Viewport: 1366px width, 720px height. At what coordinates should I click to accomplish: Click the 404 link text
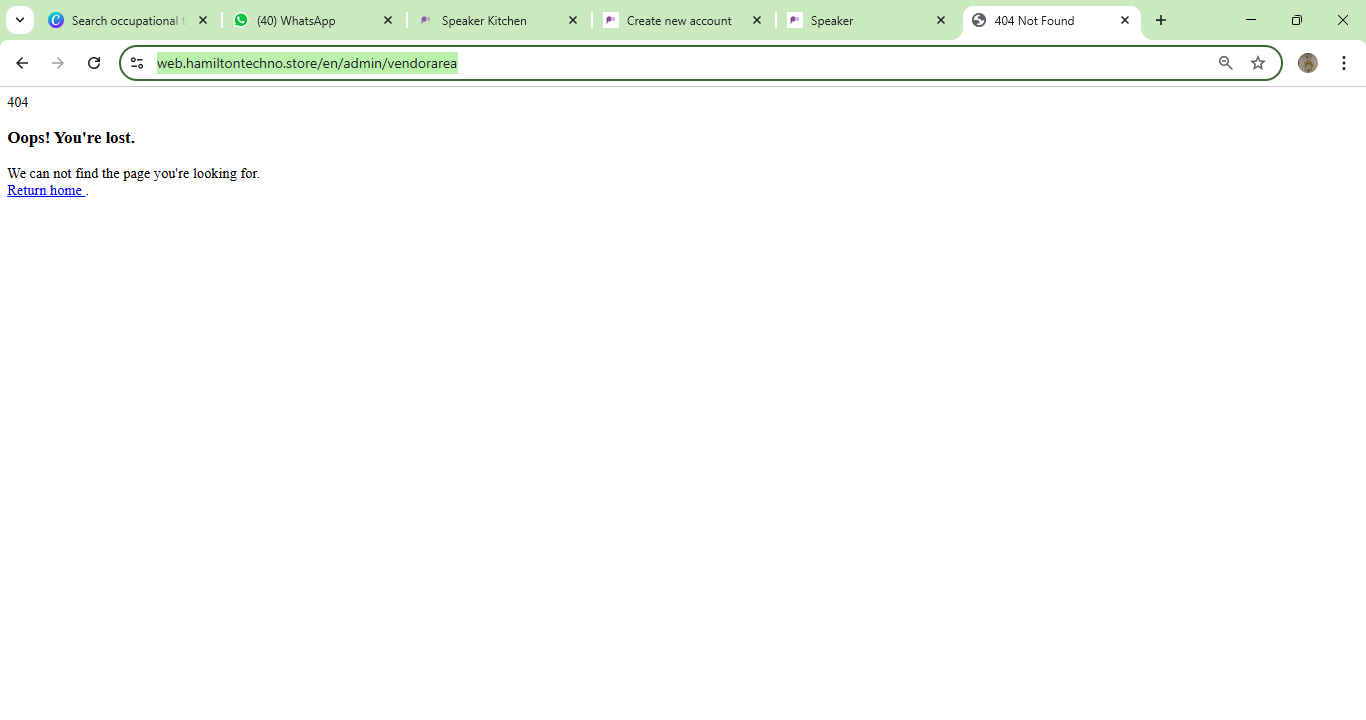18,102
